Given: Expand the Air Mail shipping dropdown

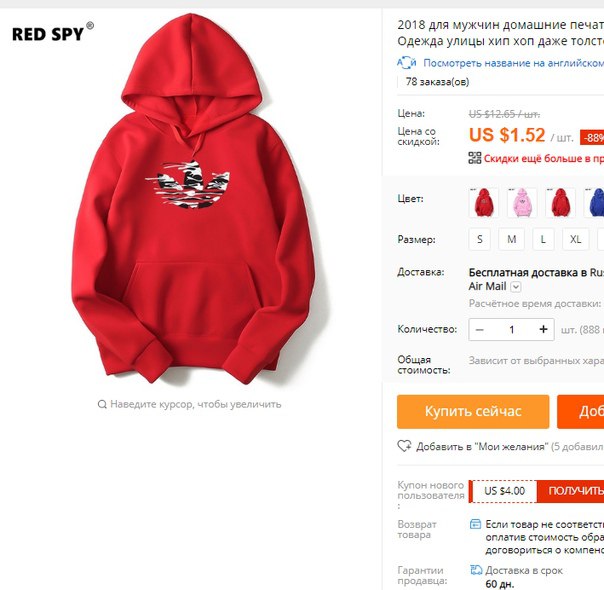Looking at the screenshot, I should 516,287.
